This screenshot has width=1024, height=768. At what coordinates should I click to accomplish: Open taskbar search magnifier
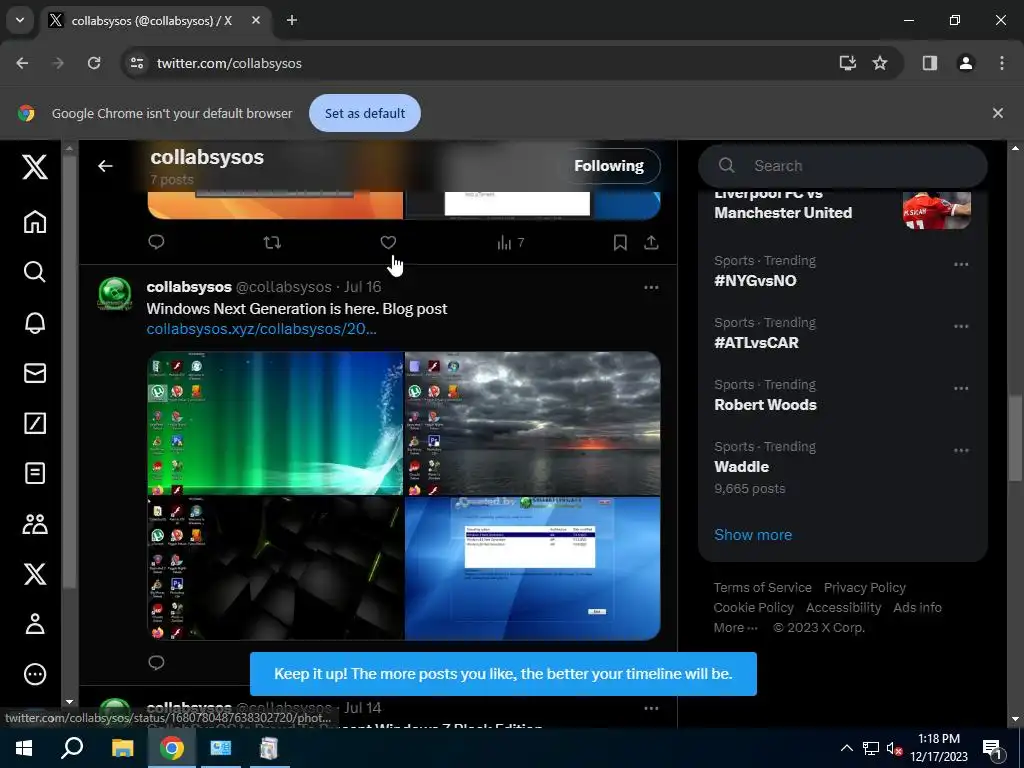pyautogui.click(x=72, y=748)
